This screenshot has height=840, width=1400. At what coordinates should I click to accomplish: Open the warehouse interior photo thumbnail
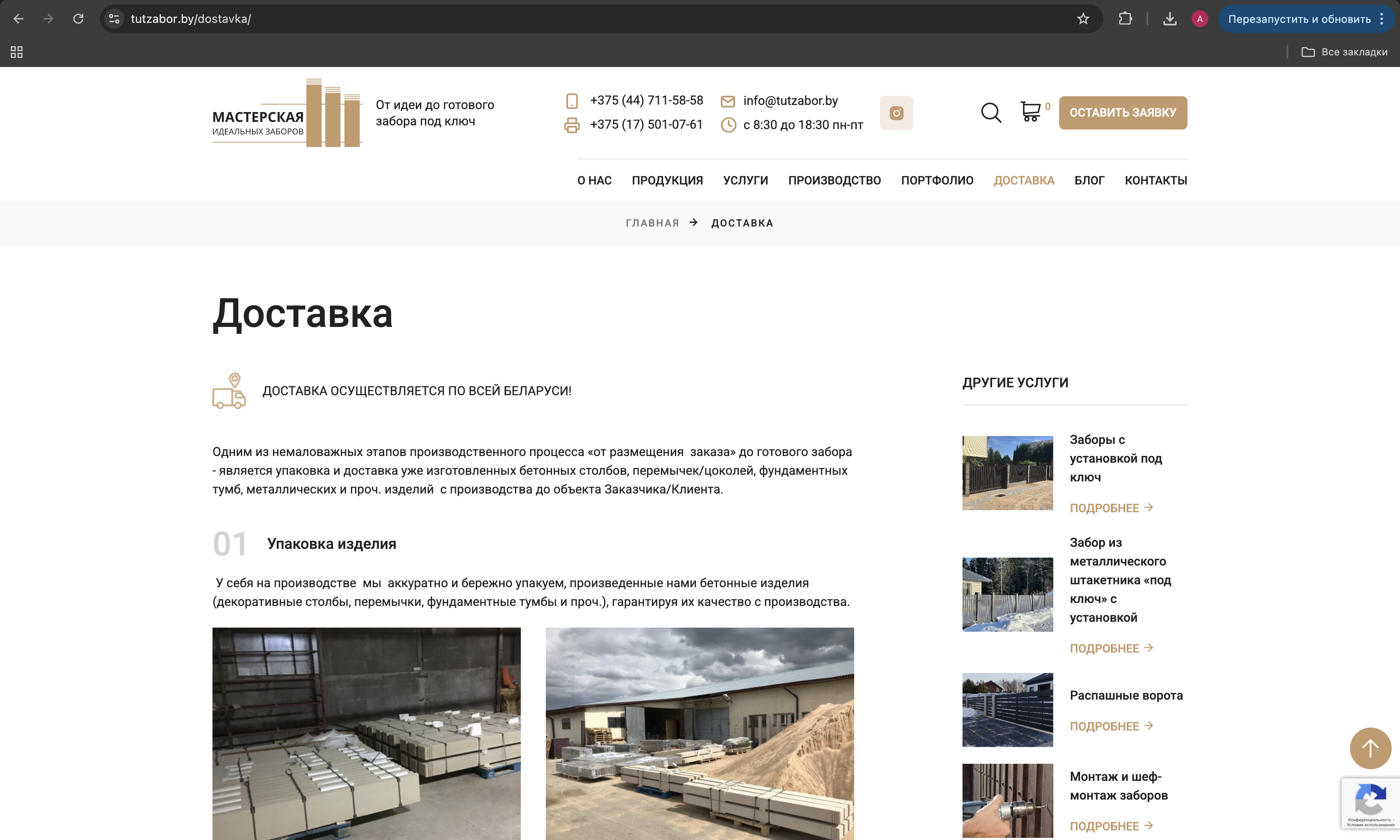click(x=366, y=733)
